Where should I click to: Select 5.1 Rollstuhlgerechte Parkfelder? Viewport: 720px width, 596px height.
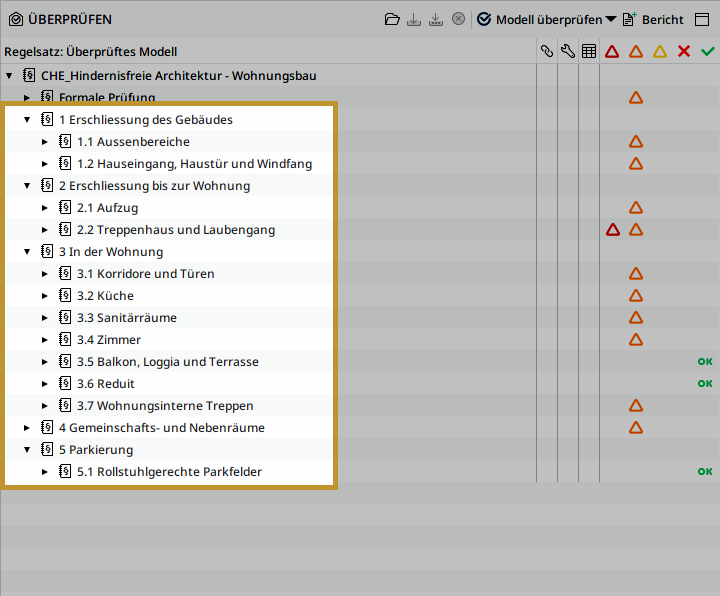point(169,472)
